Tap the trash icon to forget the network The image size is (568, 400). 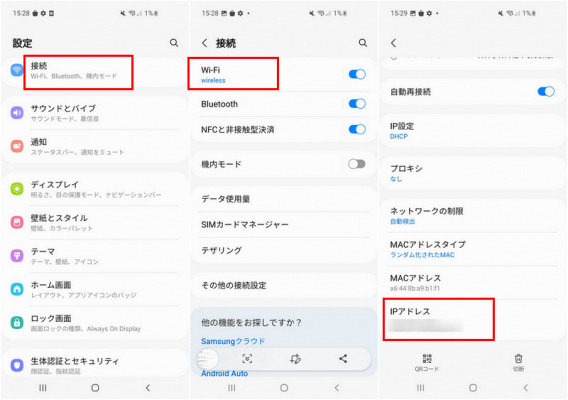[x=518, y=362]
